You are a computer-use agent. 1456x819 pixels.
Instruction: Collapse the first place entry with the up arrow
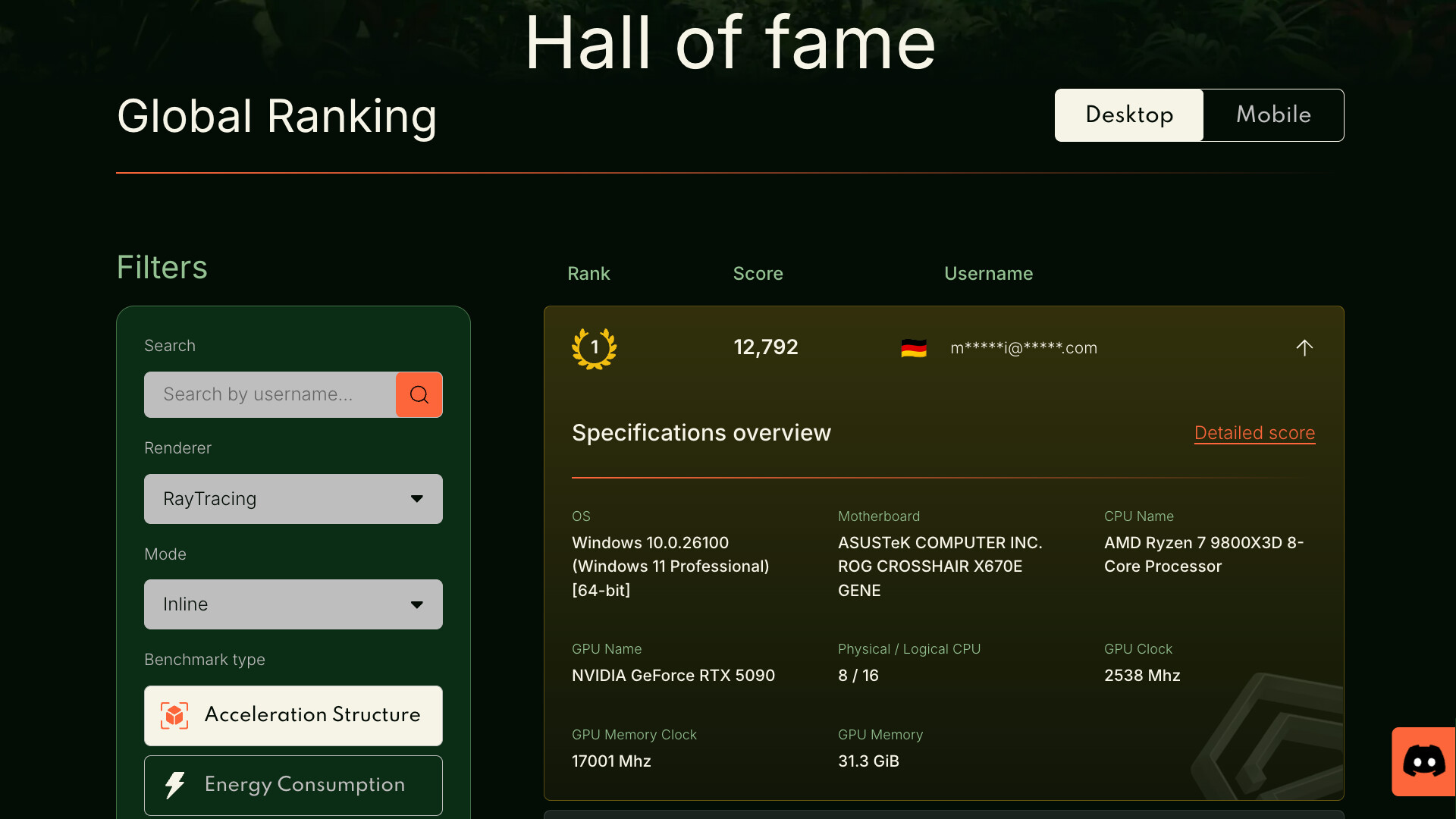[x=1304, y=348]
